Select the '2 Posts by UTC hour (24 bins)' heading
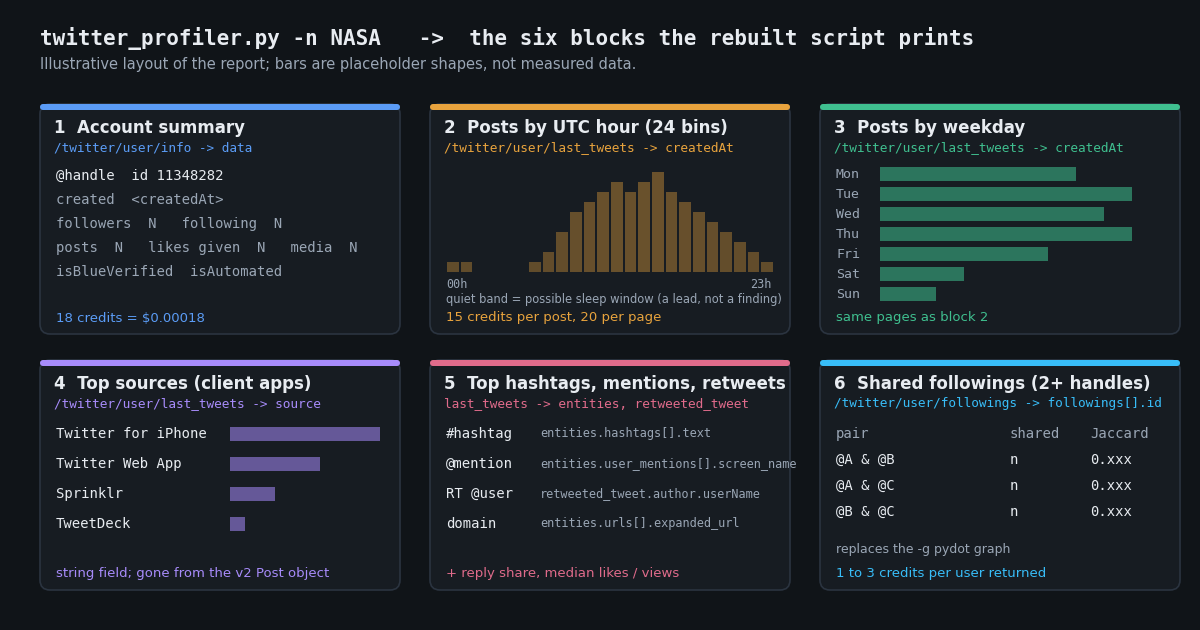1200x630 pixels. click(586, 128)
